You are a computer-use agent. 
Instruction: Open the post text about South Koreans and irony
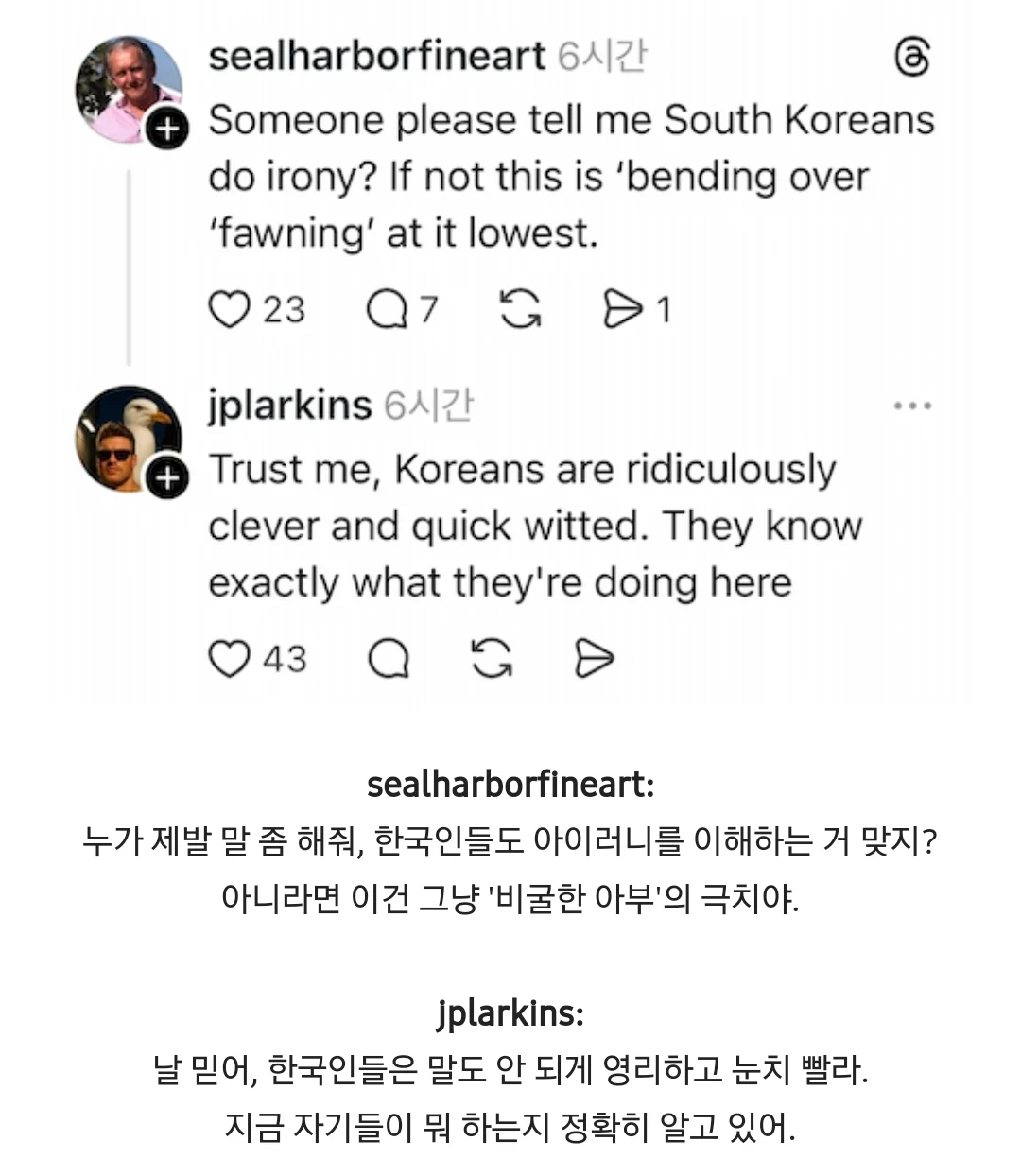[570, 177]
